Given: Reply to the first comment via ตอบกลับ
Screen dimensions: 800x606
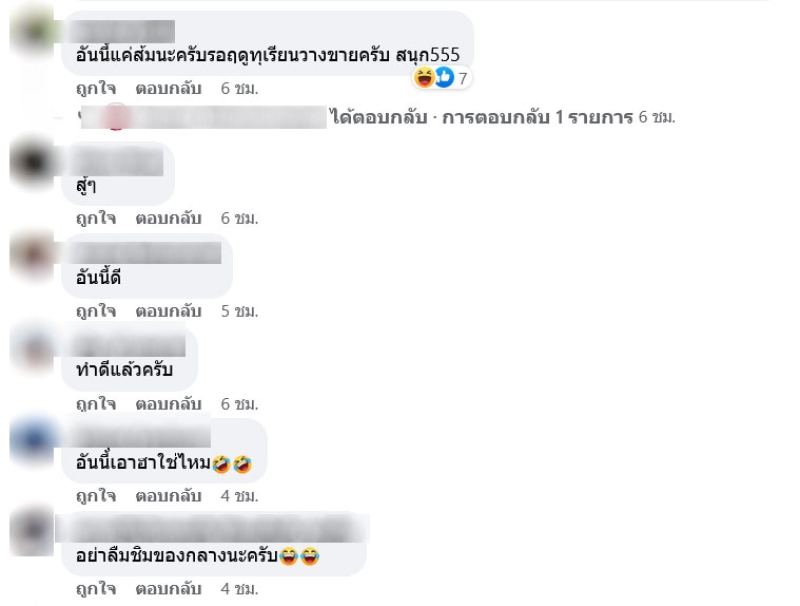Looking at the screenshot, I should (x=168, y=88).
